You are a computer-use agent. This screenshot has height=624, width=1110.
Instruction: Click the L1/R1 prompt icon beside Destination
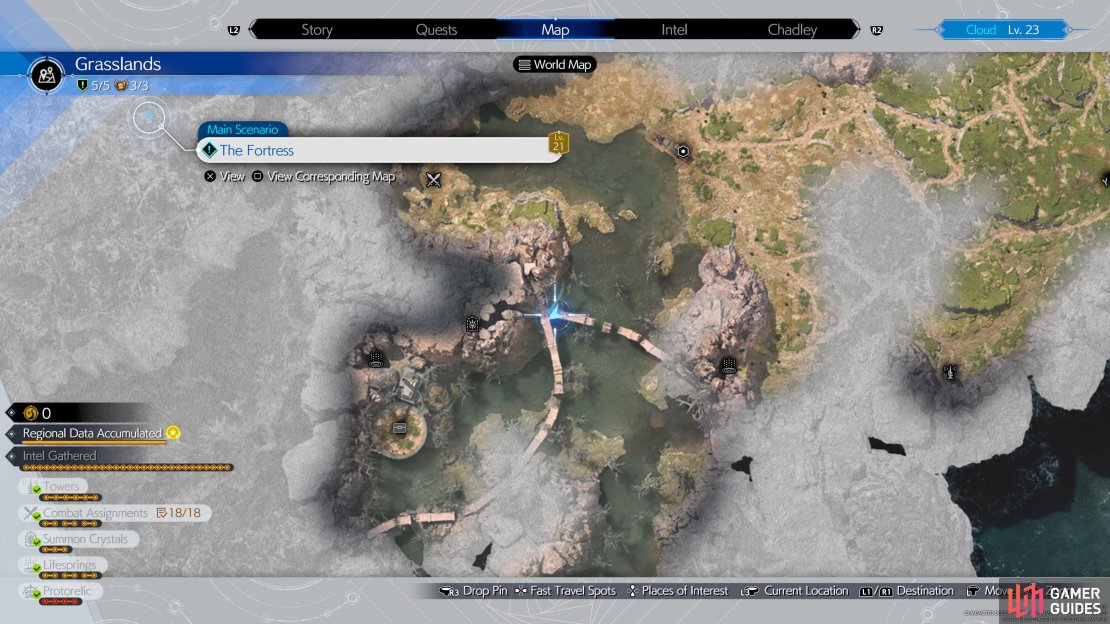click(876, 591)
